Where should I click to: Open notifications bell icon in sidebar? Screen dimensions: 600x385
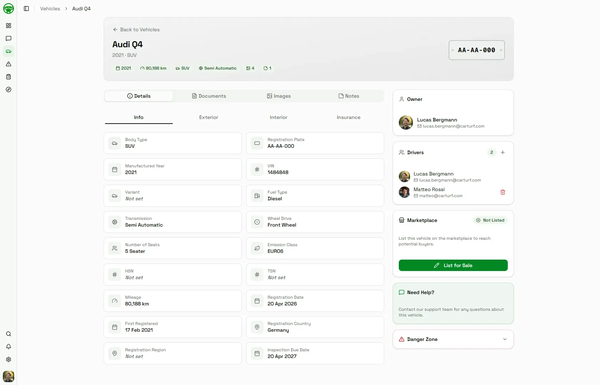[x=8, y=347]
